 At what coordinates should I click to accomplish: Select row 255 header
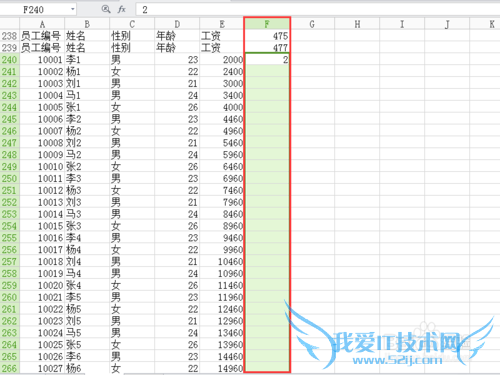(10, 238)
